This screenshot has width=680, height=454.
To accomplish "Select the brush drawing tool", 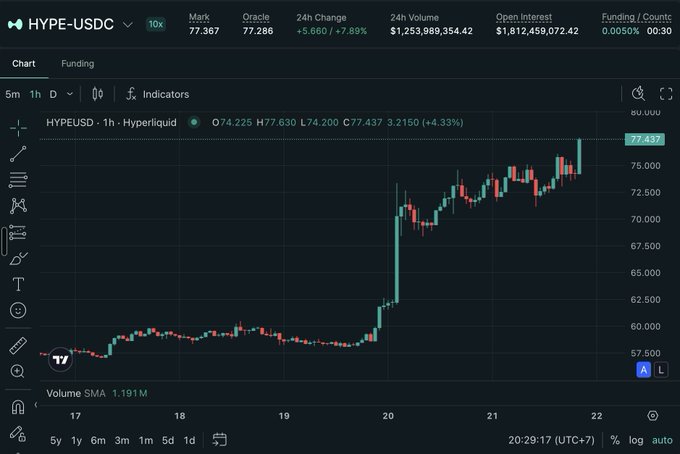I will tap(18, 258).
